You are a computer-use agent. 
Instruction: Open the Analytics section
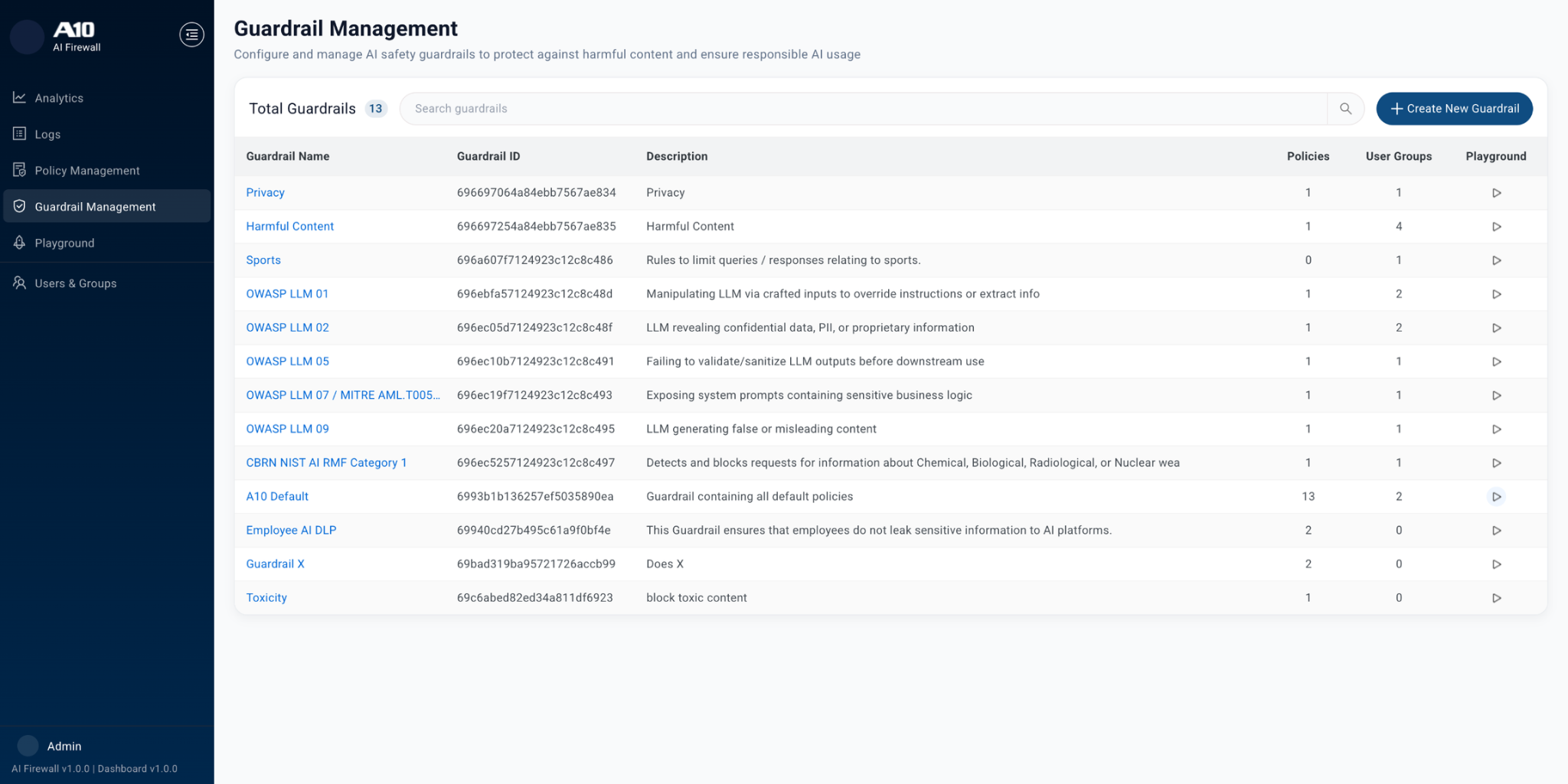[59, 98]
